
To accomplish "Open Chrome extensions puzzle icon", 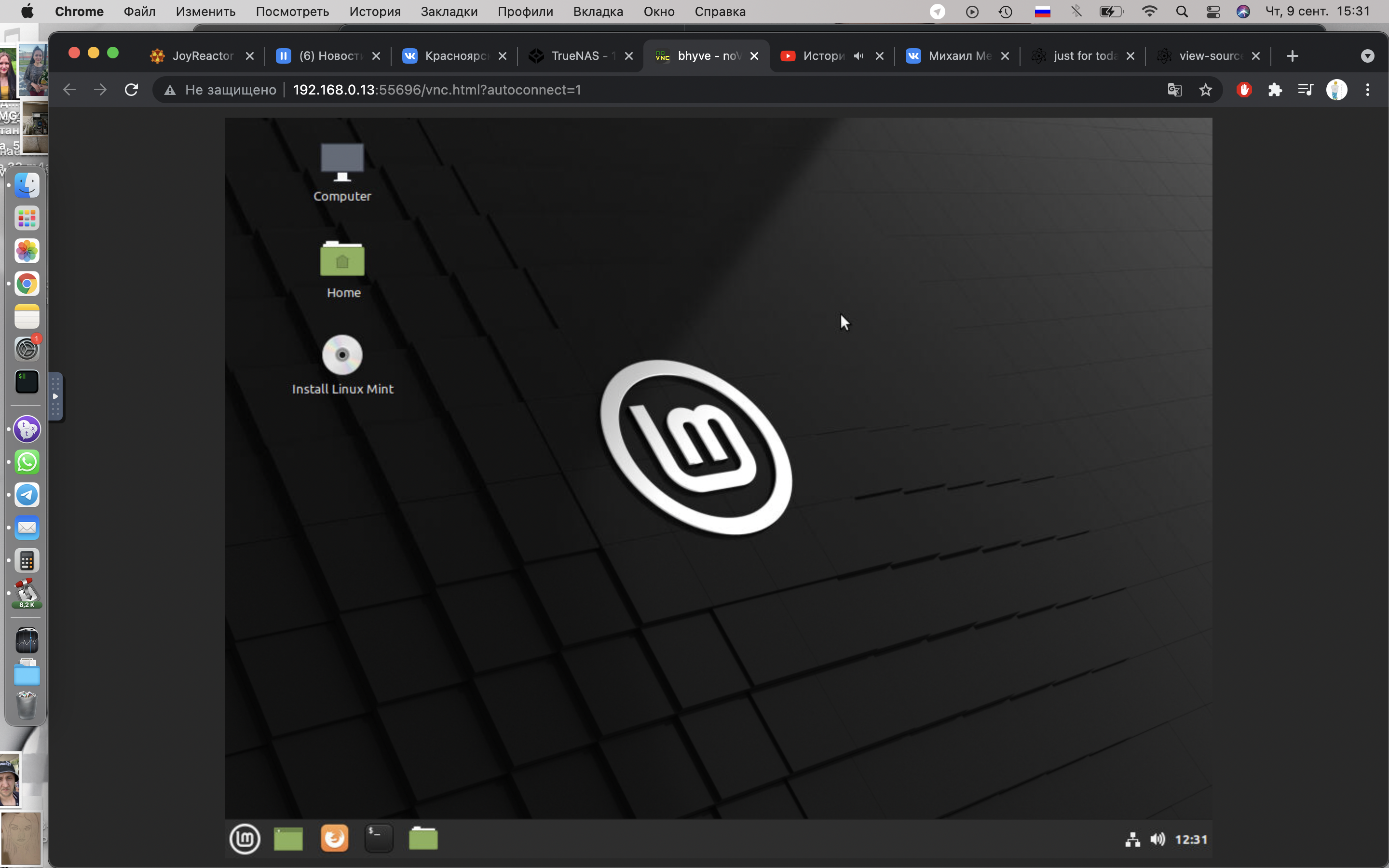I will click(1275, 90).
